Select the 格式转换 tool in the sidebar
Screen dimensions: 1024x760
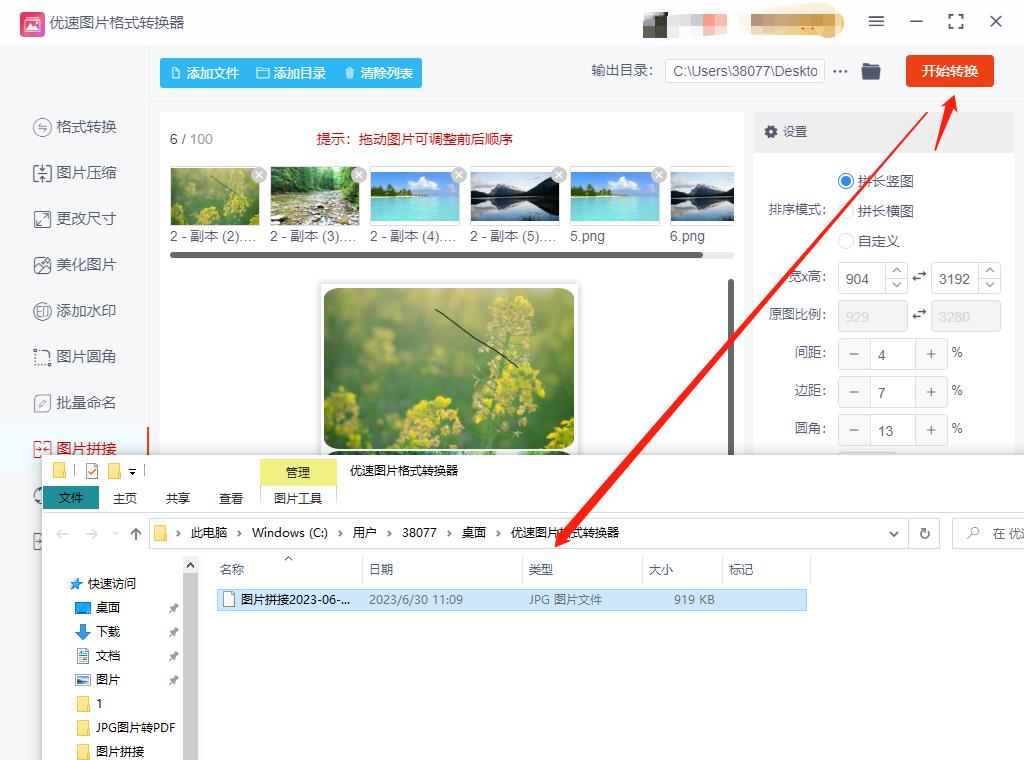75,127
